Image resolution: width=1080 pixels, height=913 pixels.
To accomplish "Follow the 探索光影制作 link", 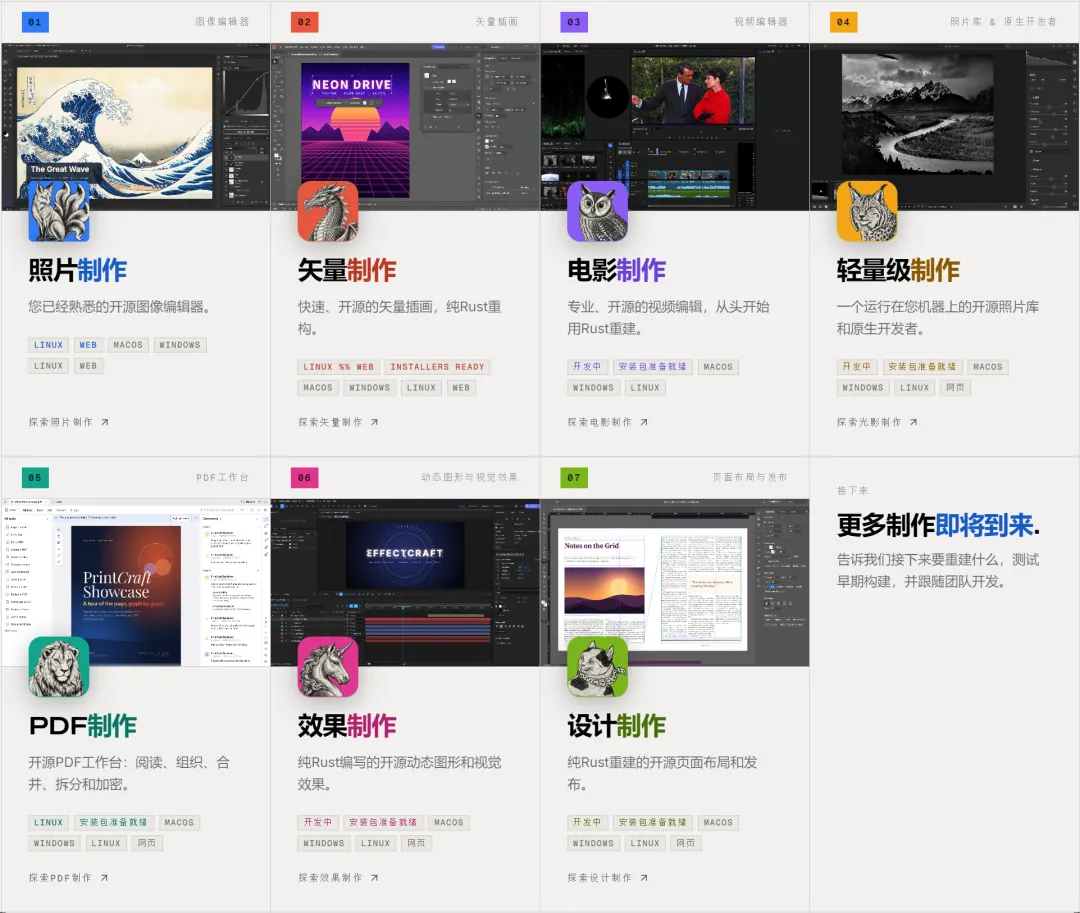I will 876,422.
